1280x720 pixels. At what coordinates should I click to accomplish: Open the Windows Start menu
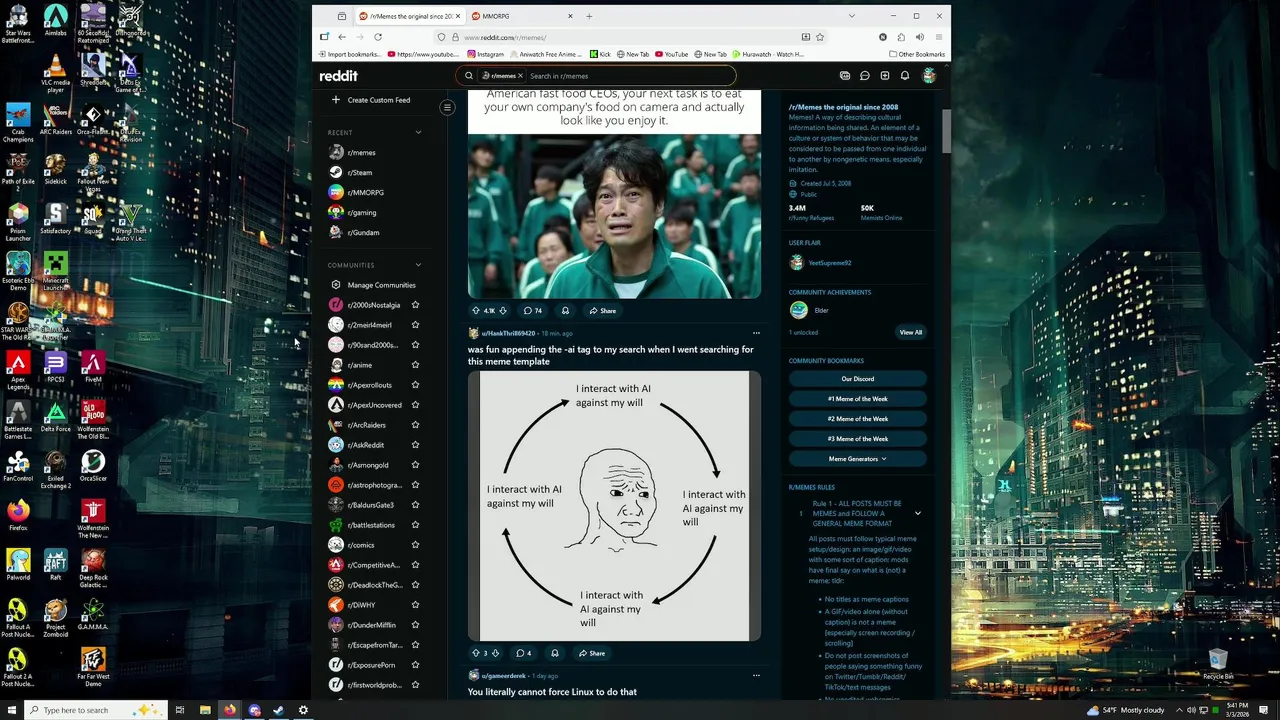[x=11, y=710]
